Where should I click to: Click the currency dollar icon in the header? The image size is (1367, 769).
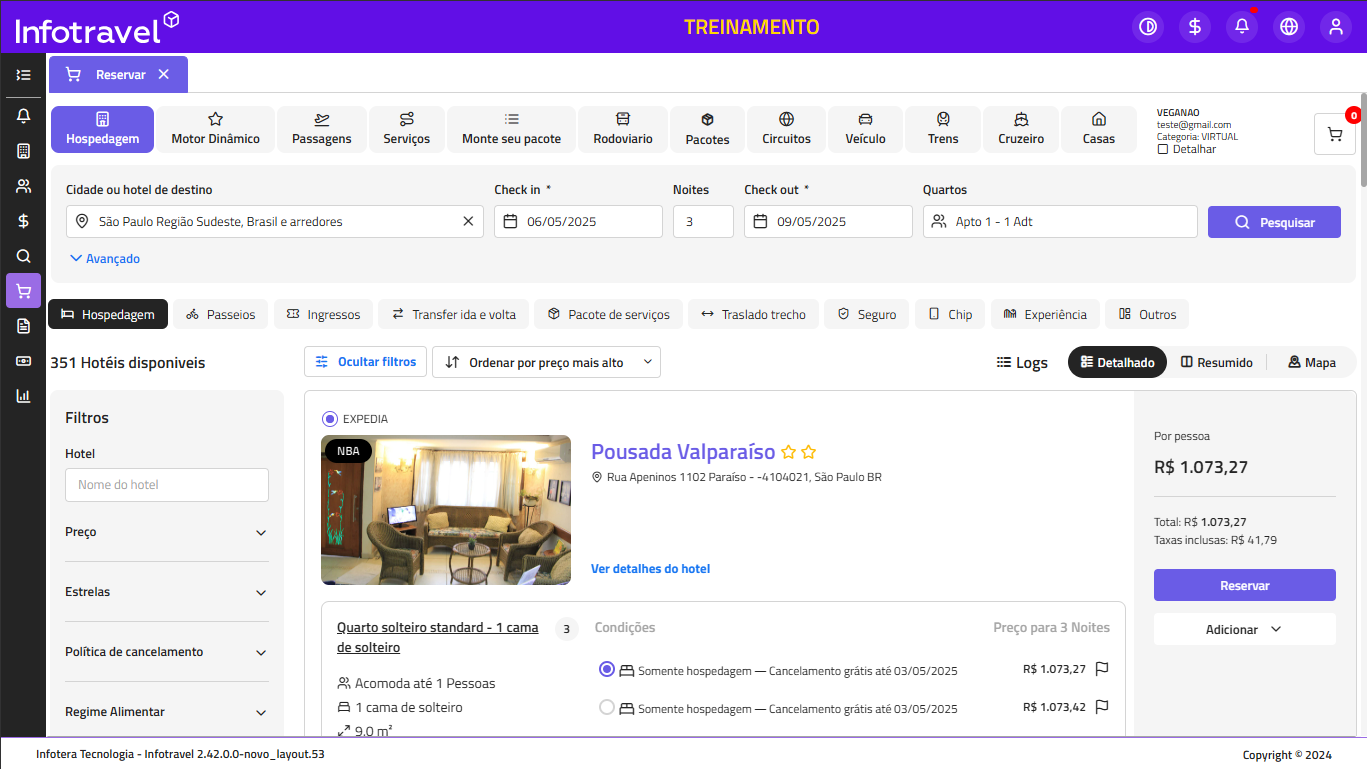[1195, 27]
